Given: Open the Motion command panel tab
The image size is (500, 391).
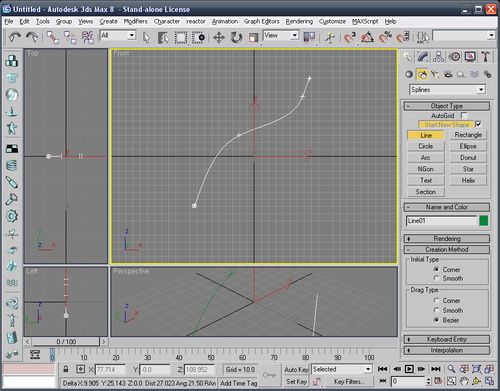Looking at the screenshot, I should [455, 57].
